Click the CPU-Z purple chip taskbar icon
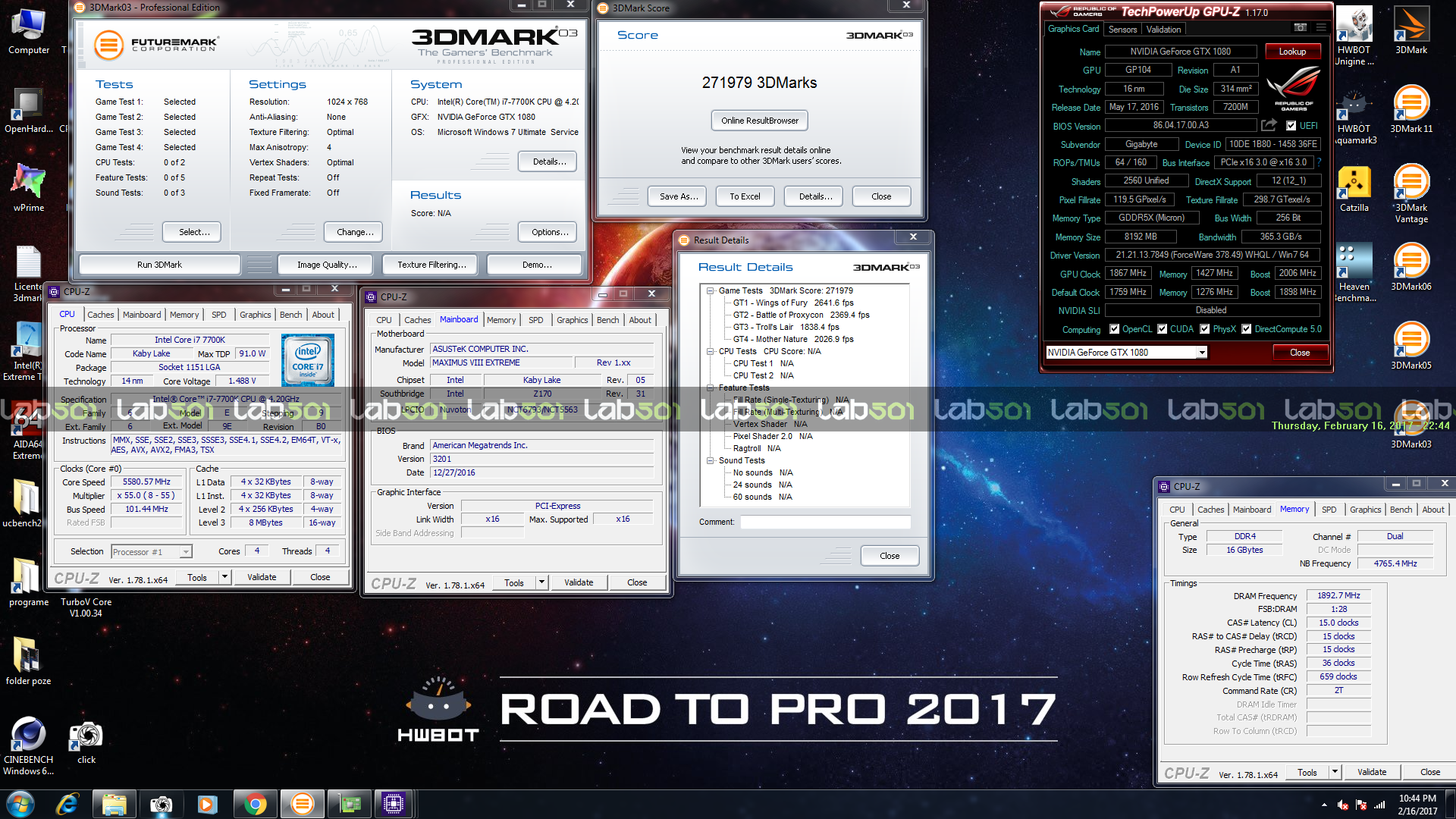Image resolution: width=1456 pixels, height=819 pixels. pos(393,804)
